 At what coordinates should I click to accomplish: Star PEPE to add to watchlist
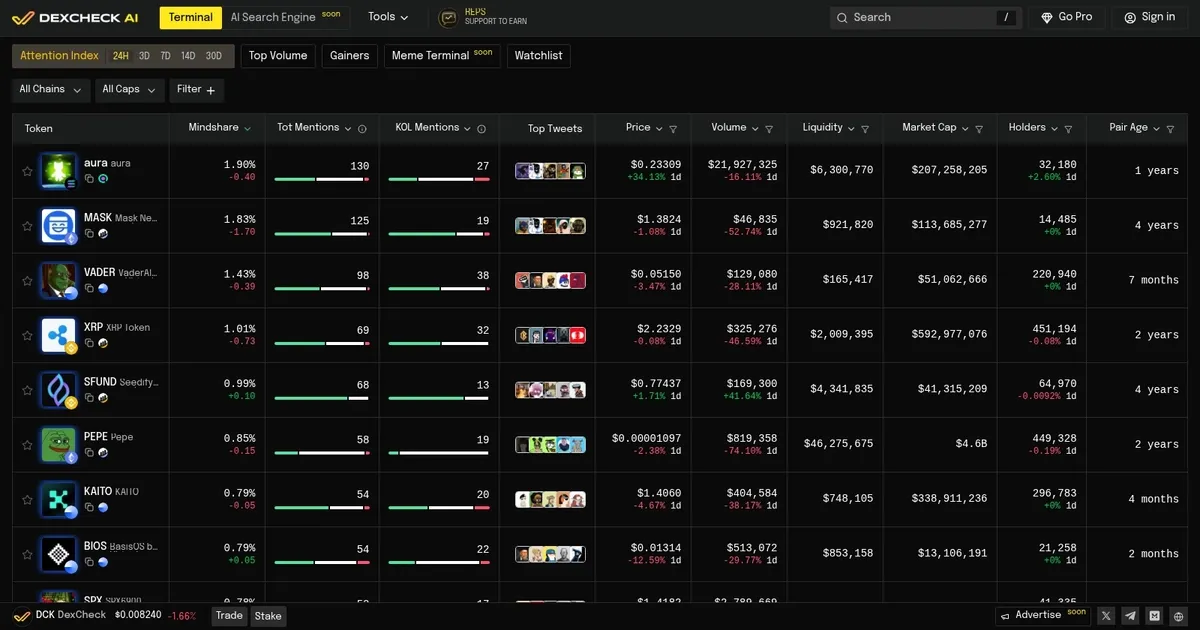(x=27, y=445)
